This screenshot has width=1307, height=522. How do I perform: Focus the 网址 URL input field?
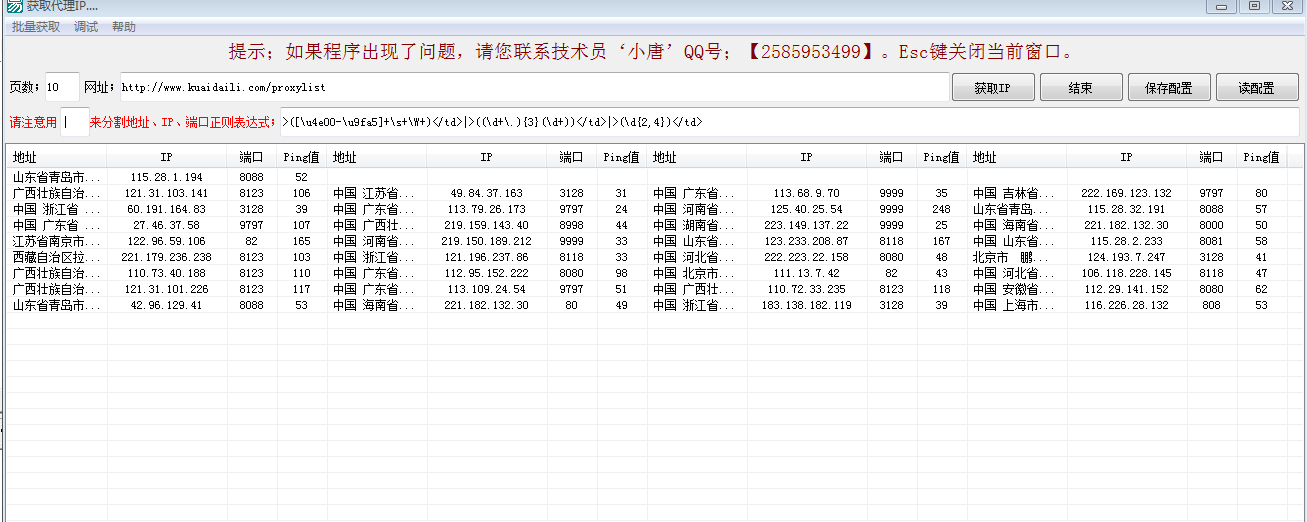click(x=534, y=88)
